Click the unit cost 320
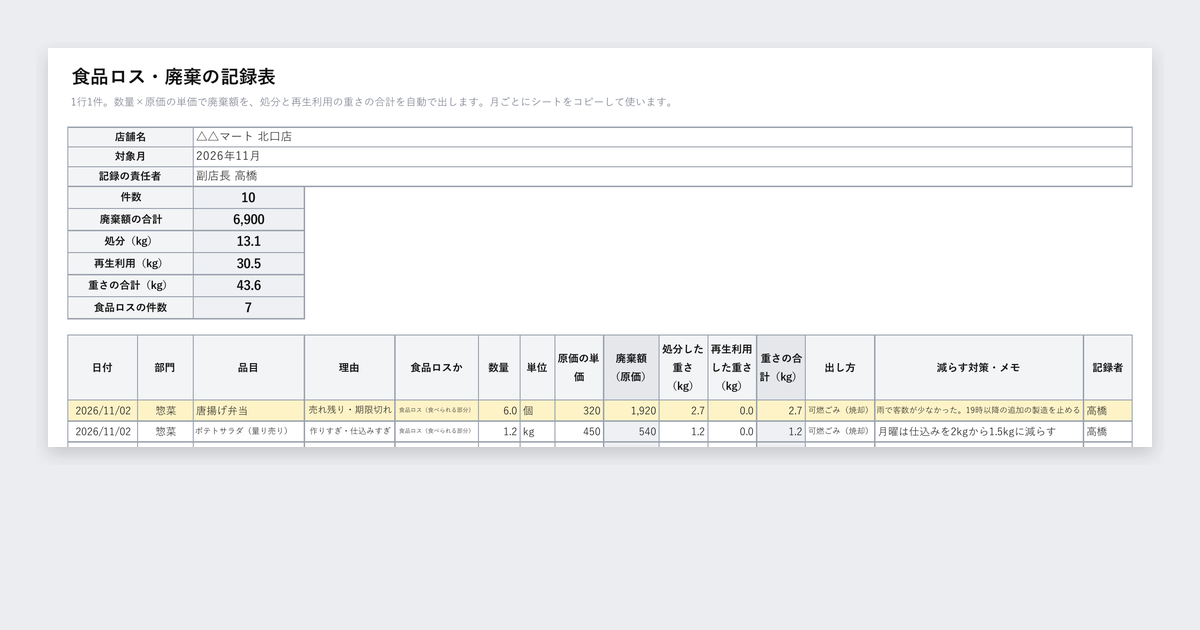The image size is (1200, 630). [579, 411]
